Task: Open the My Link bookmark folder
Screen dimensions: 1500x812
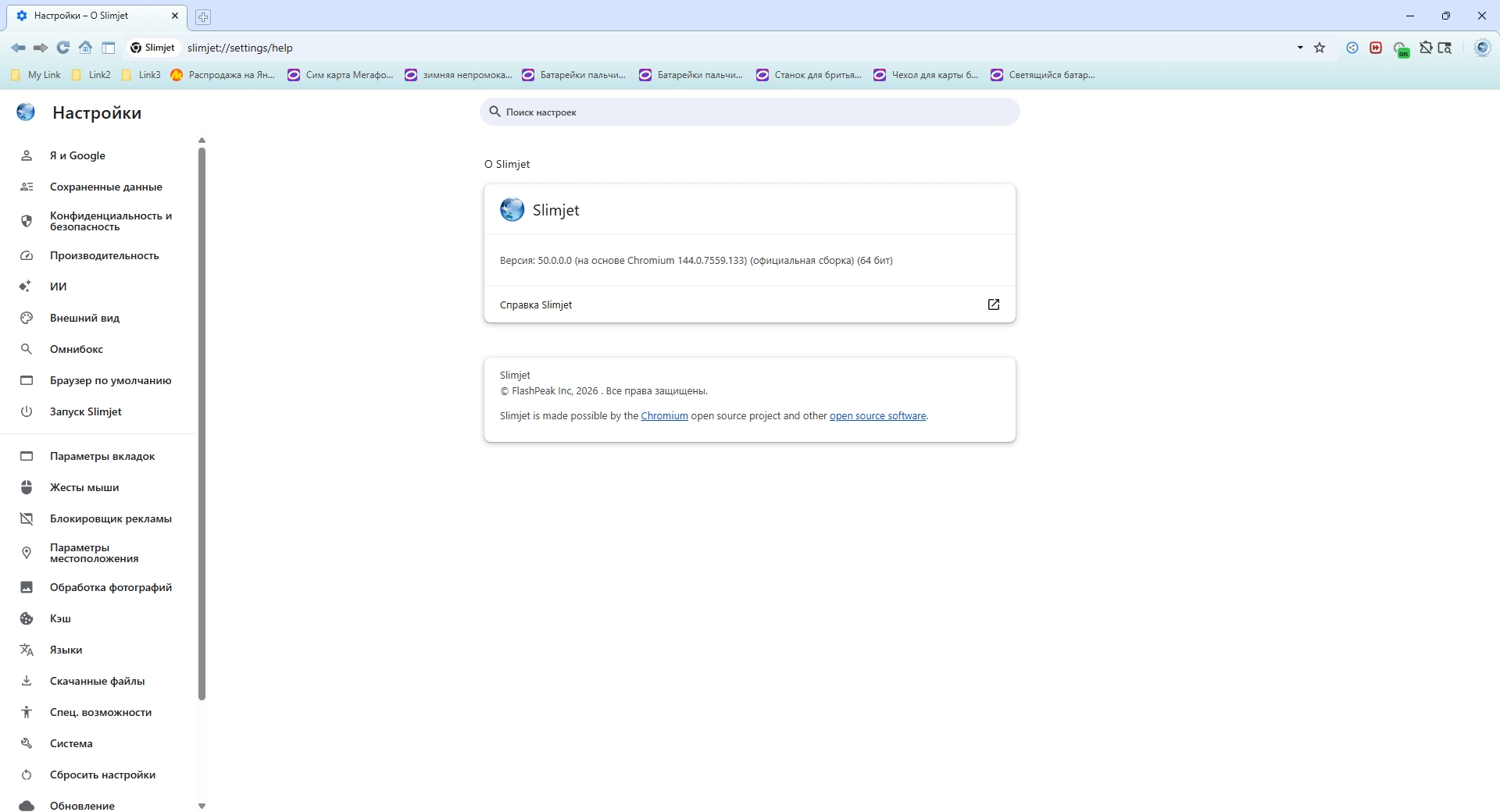Action: 36,75
